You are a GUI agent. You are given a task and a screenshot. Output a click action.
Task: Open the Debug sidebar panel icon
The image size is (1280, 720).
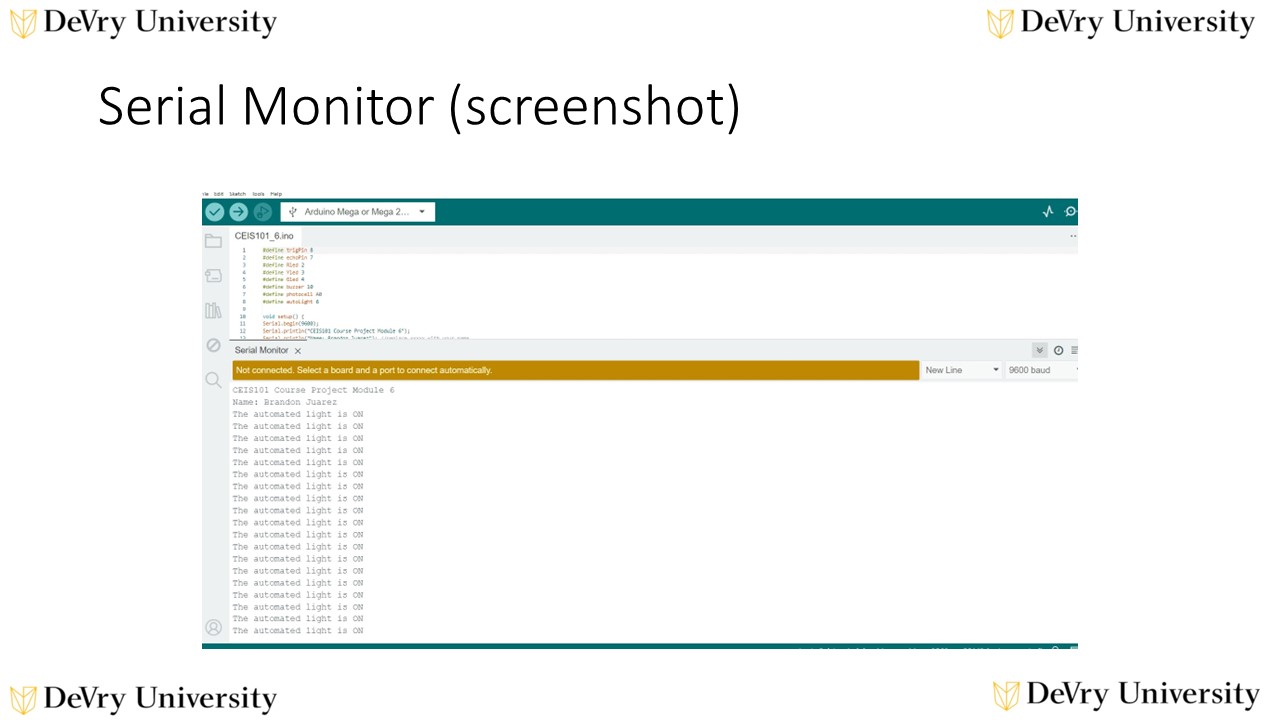[213, 345]
